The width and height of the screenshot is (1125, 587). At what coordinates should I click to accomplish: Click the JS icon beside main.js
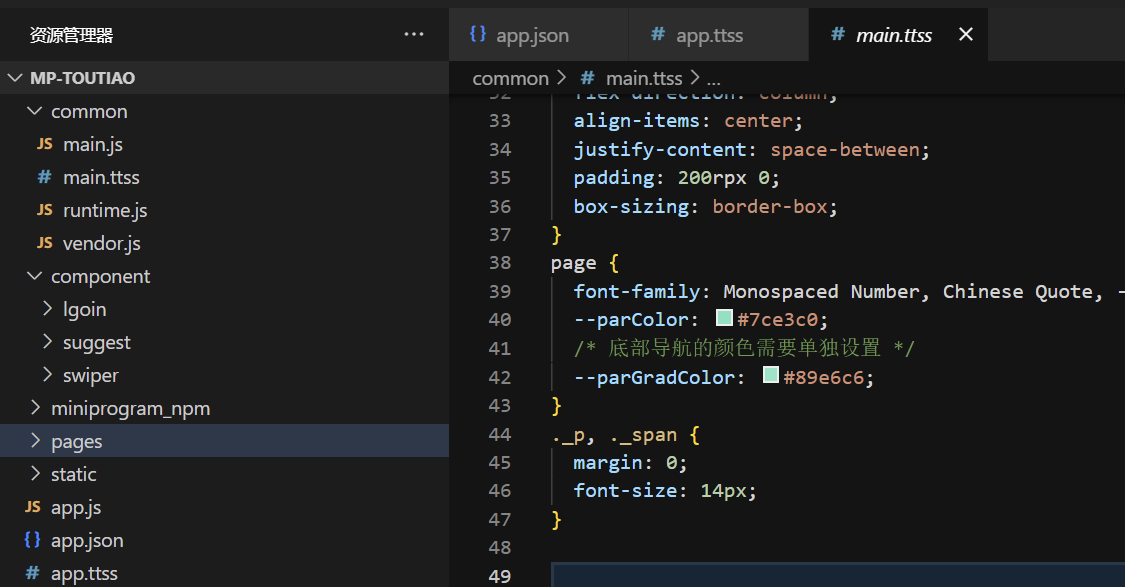[44, 144]
